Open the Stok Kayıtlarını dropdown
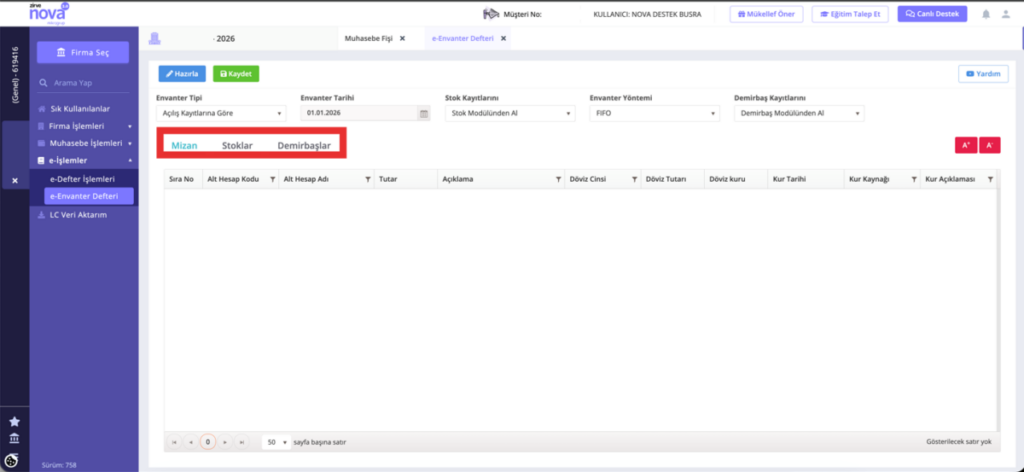Image resolution: width=1024 pixels, height=472 pixels. [x=510, y=114]
